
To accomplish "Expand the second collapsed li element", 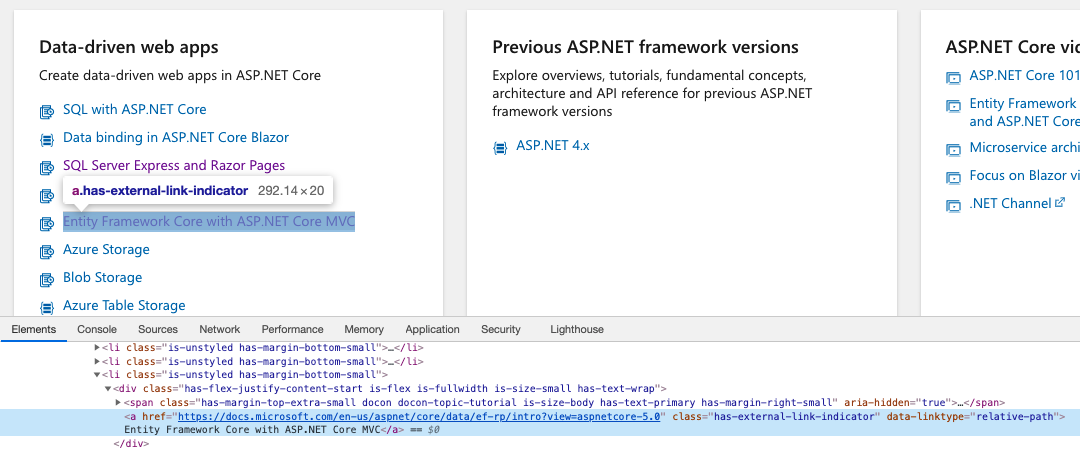I will [97, 361].
